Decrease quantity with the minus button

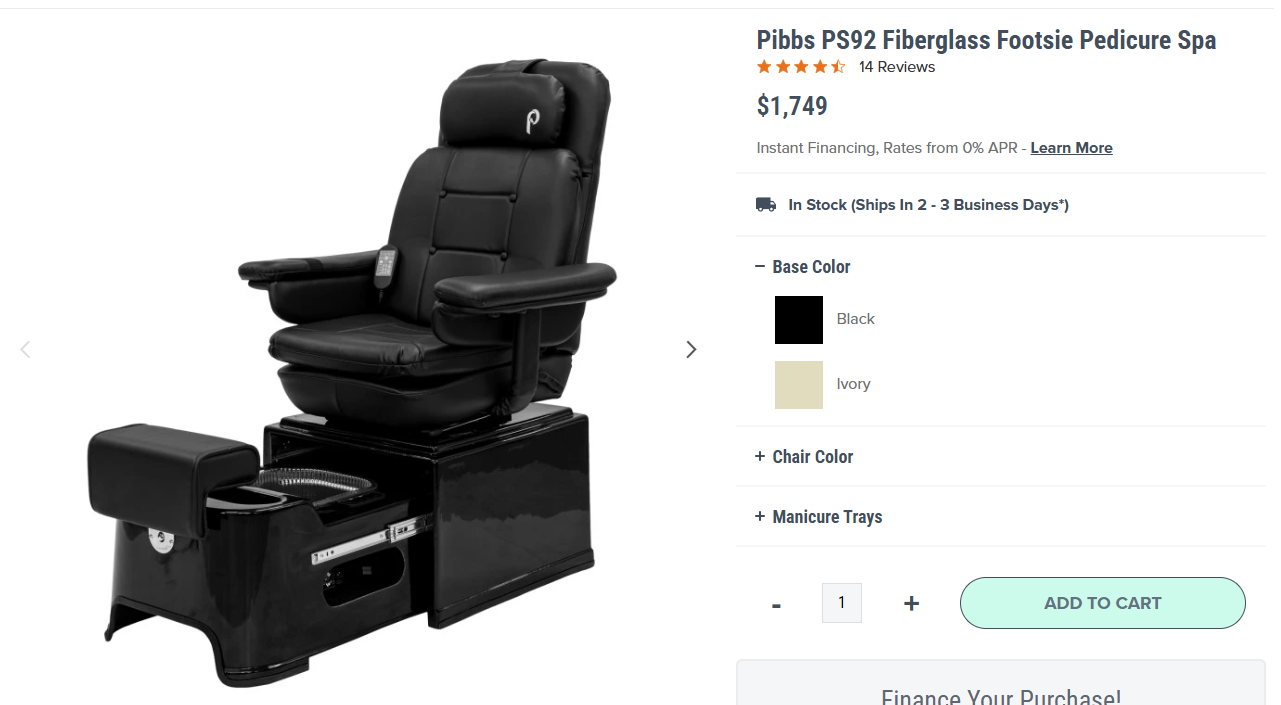tap(776, 604)
